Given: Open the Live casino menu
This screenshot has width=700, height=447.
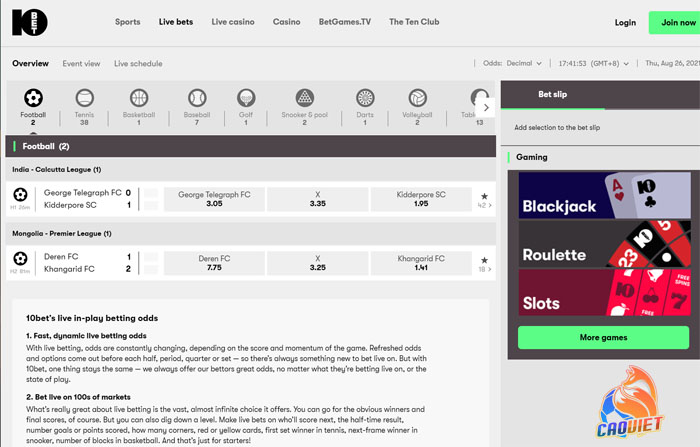Looking at the screenshot, I should point(233,22).
